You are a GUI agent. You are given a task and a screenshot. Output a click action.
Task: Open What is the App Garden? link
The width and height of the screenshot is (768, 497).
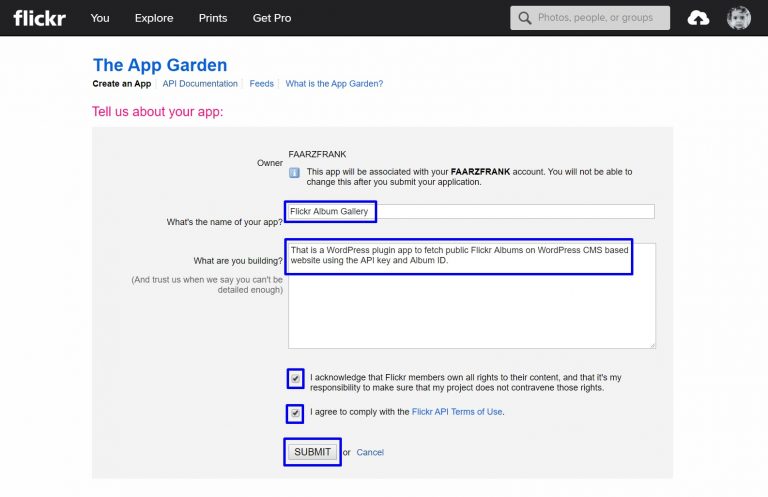tap(334, 84)
